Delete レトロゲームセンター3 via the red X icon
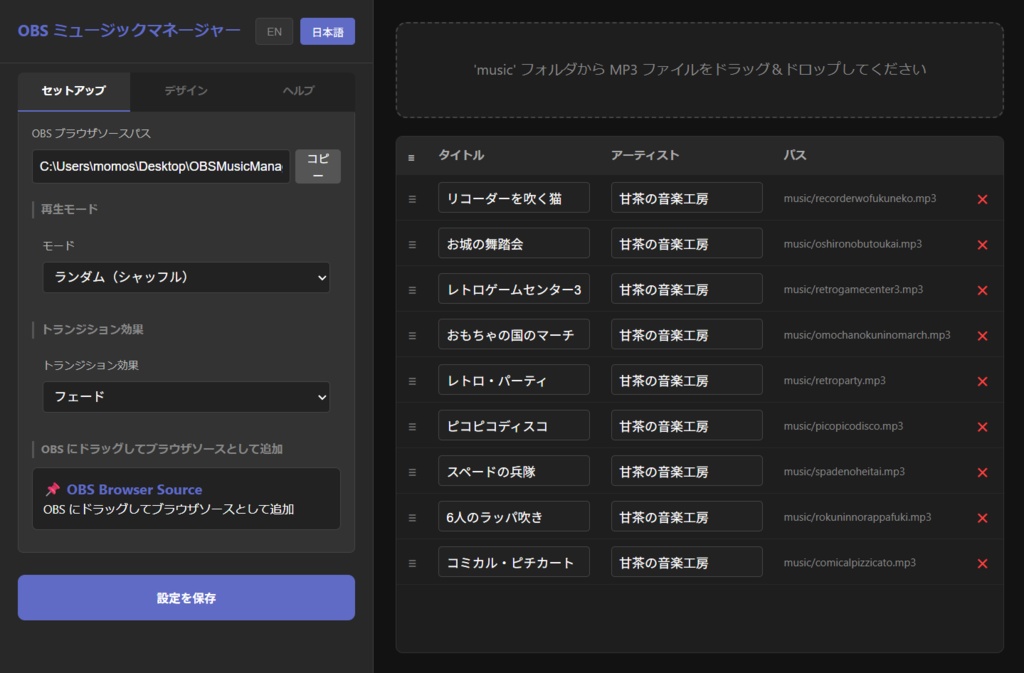The image size is (1024, 673). (981, 289)
